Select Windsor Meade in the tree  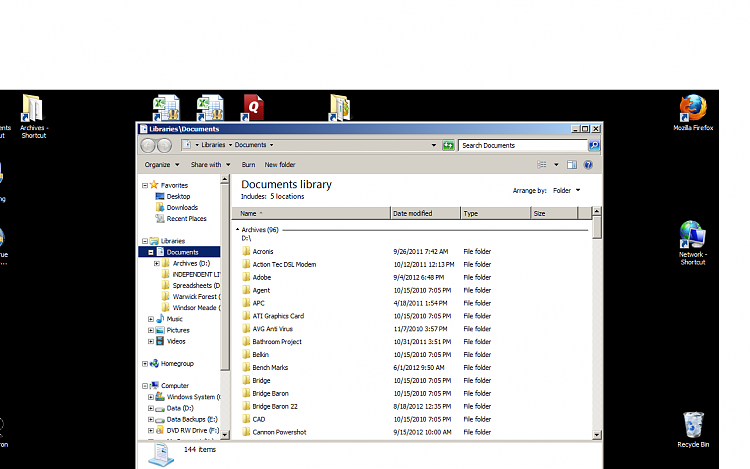tap(196, 307)
